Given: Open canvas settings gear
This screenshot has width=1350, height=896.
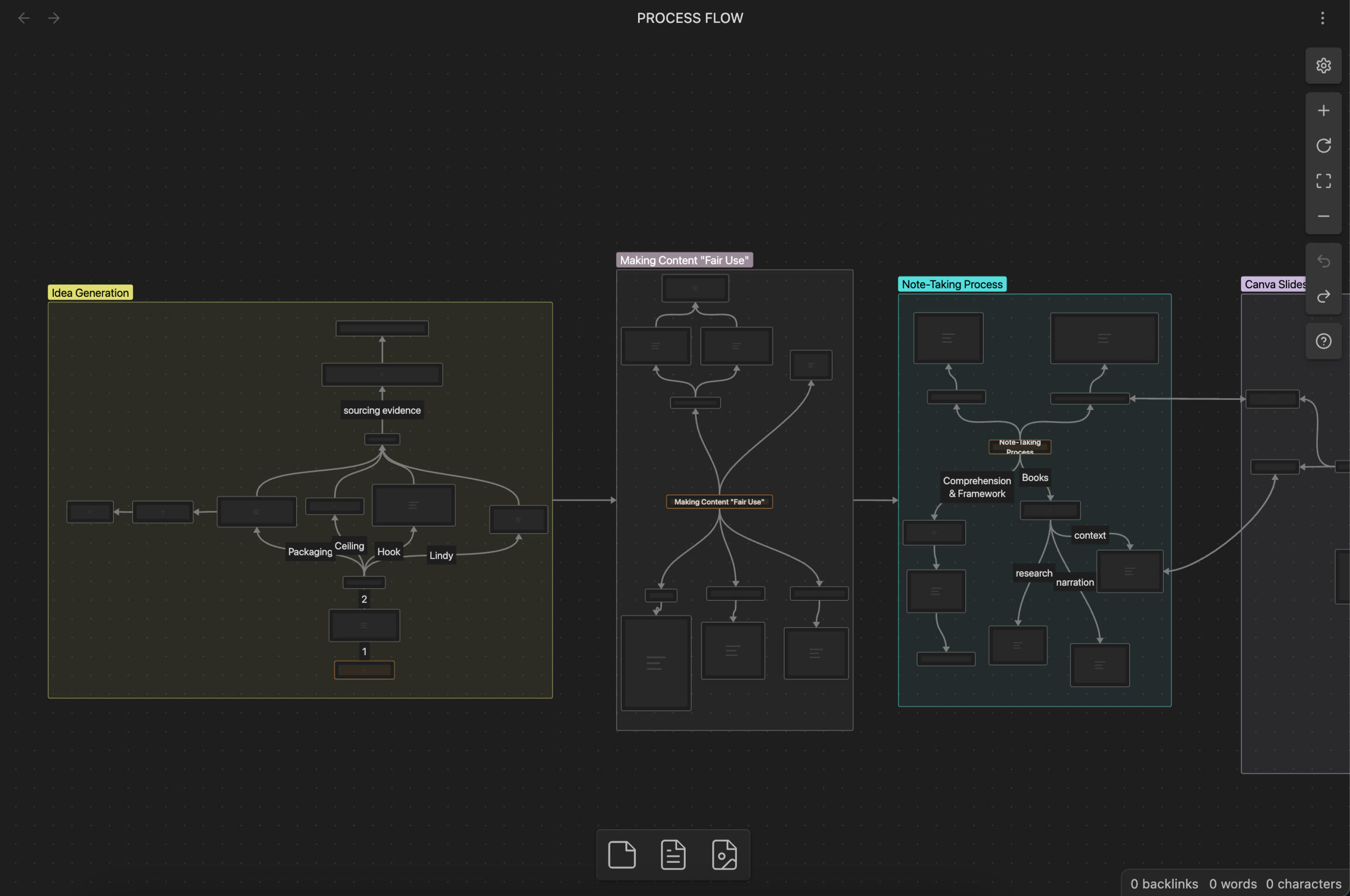Looking at the screenshot, I should click(x=1323, y=66).
